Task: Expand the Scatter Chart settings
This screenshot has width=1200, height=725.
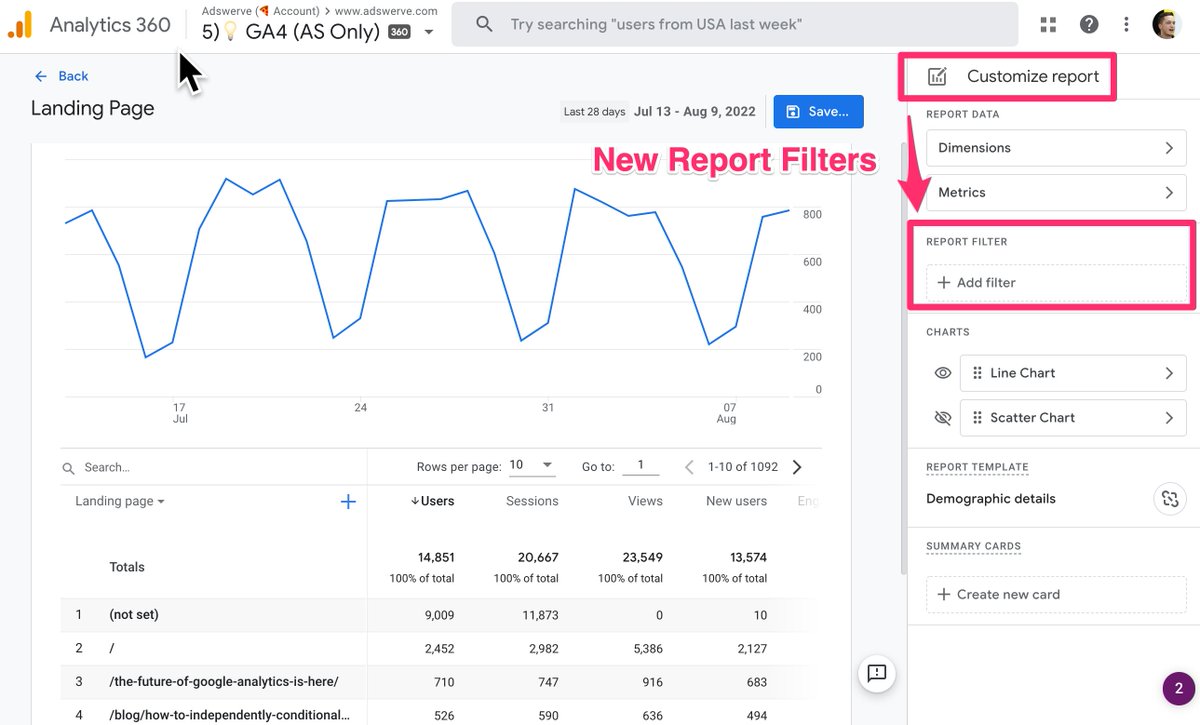Action: click(1073, 418)
